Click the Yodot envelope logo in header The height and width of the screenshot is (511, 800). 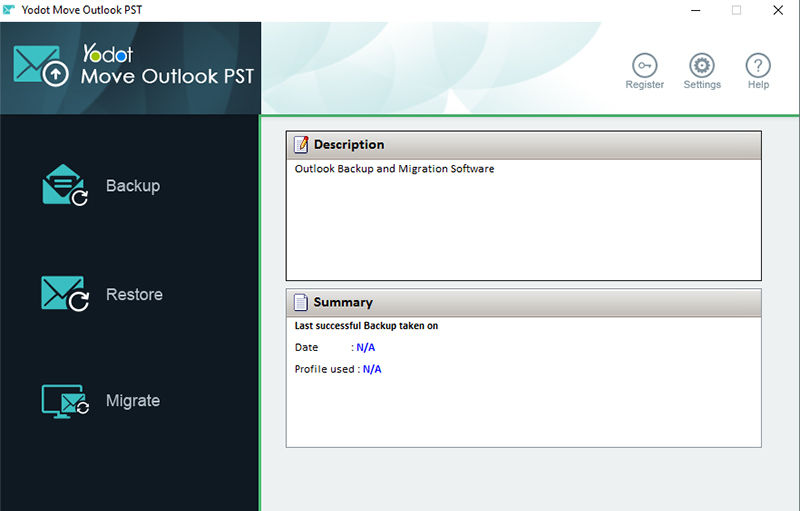[41, 66]
